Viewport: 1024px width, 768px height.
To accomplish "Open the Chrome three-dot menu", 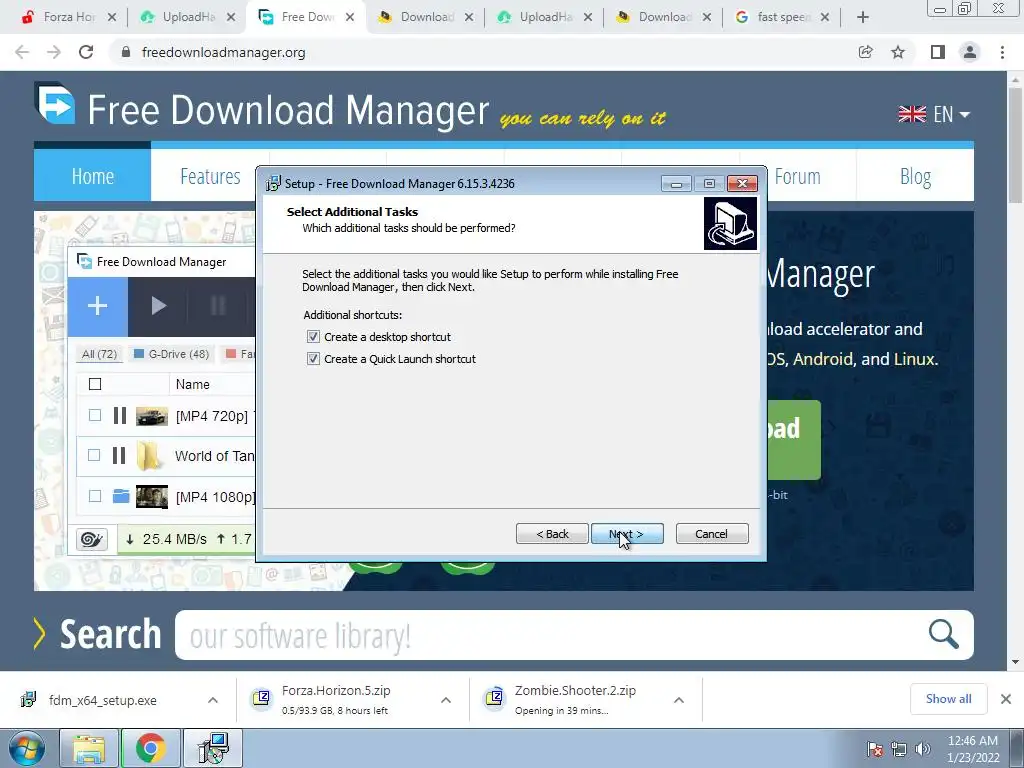I will pyautogui.click(x=1002, y=52).
